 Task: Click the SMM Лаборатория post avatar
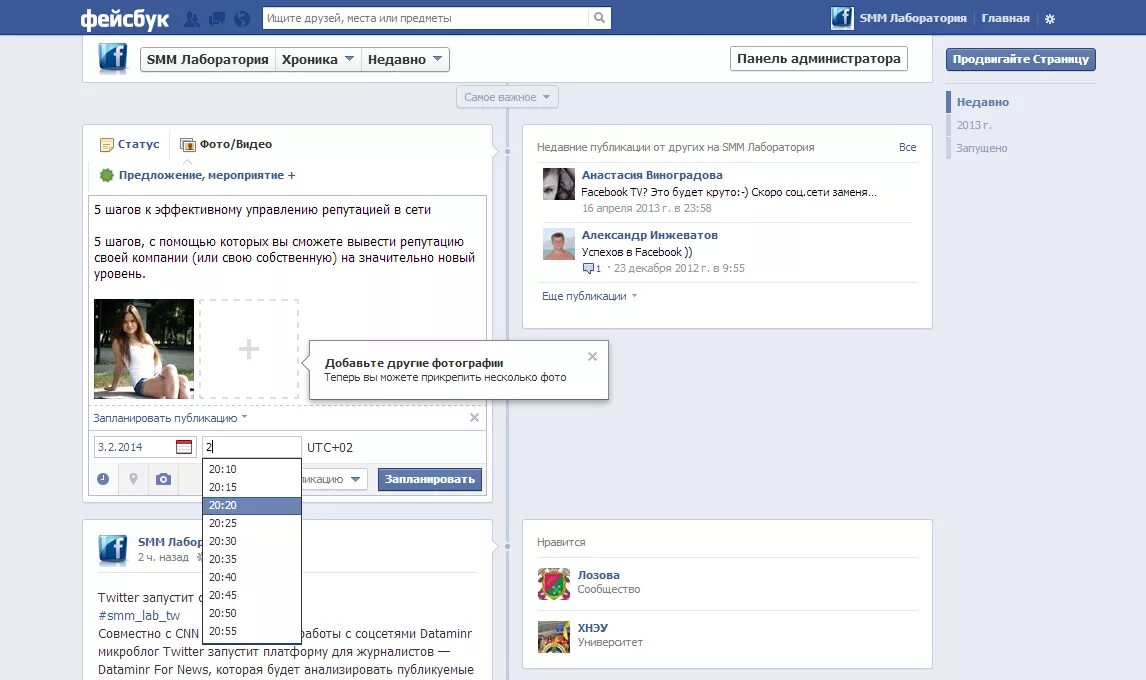[113, 550]
